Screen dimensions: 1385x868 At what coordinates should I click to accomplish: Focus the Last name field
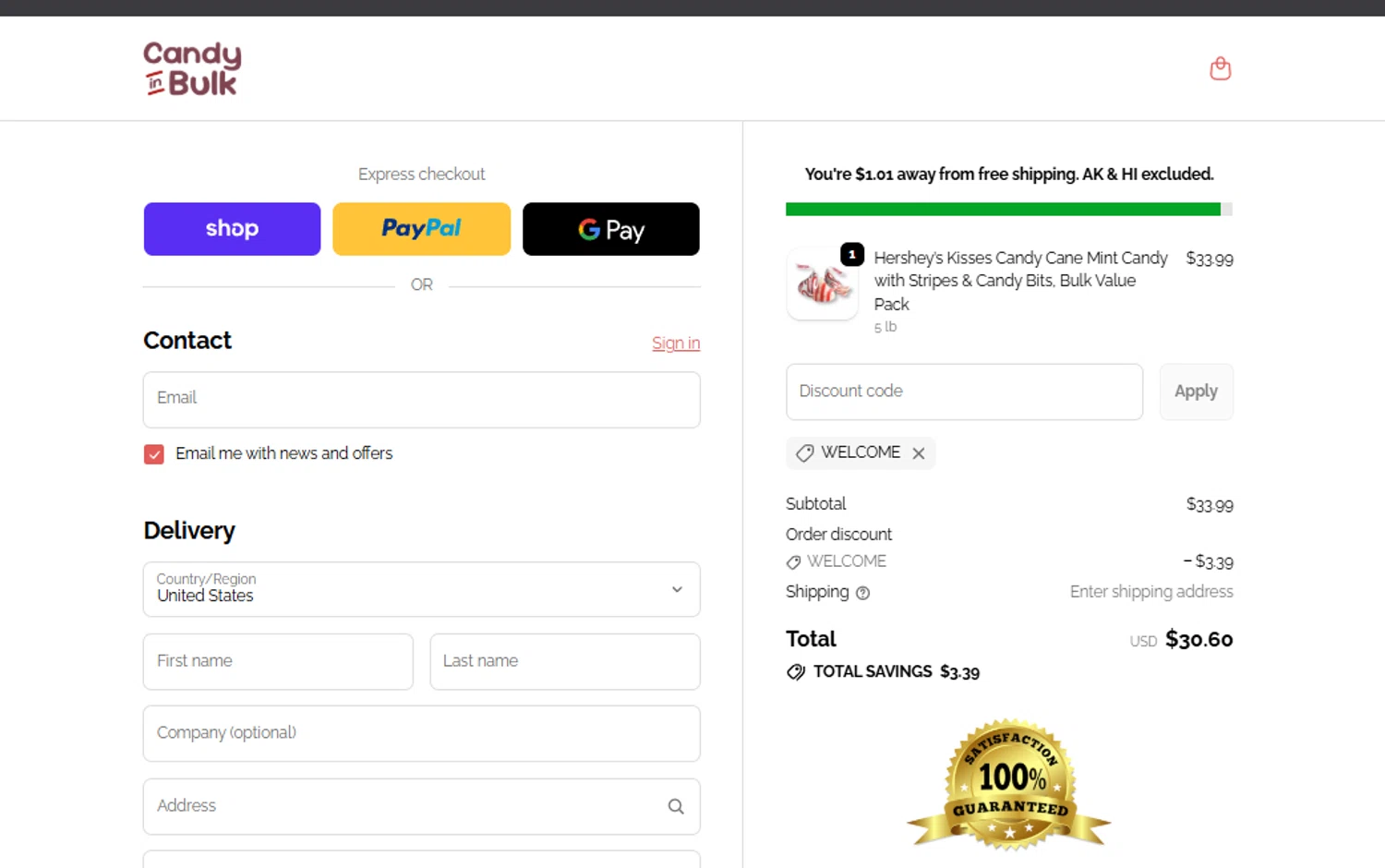coord(565,661)
